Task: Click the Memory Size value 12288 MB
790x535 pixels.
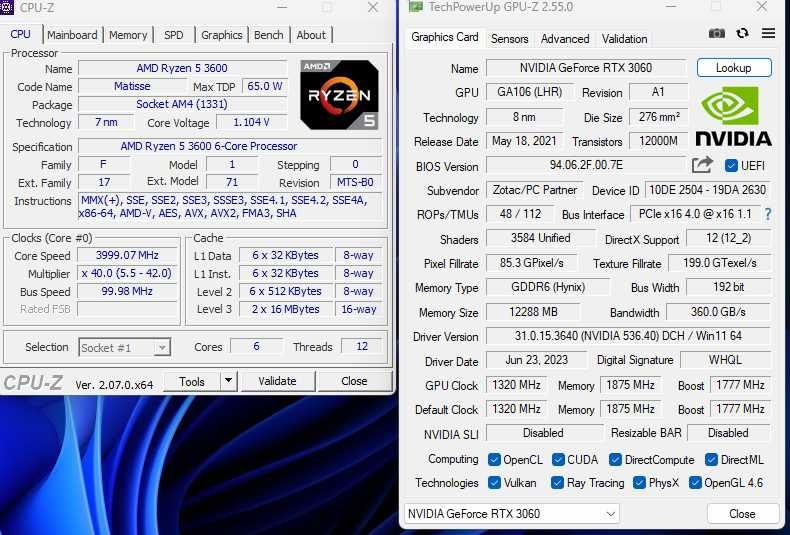Action: coord(533,312)
